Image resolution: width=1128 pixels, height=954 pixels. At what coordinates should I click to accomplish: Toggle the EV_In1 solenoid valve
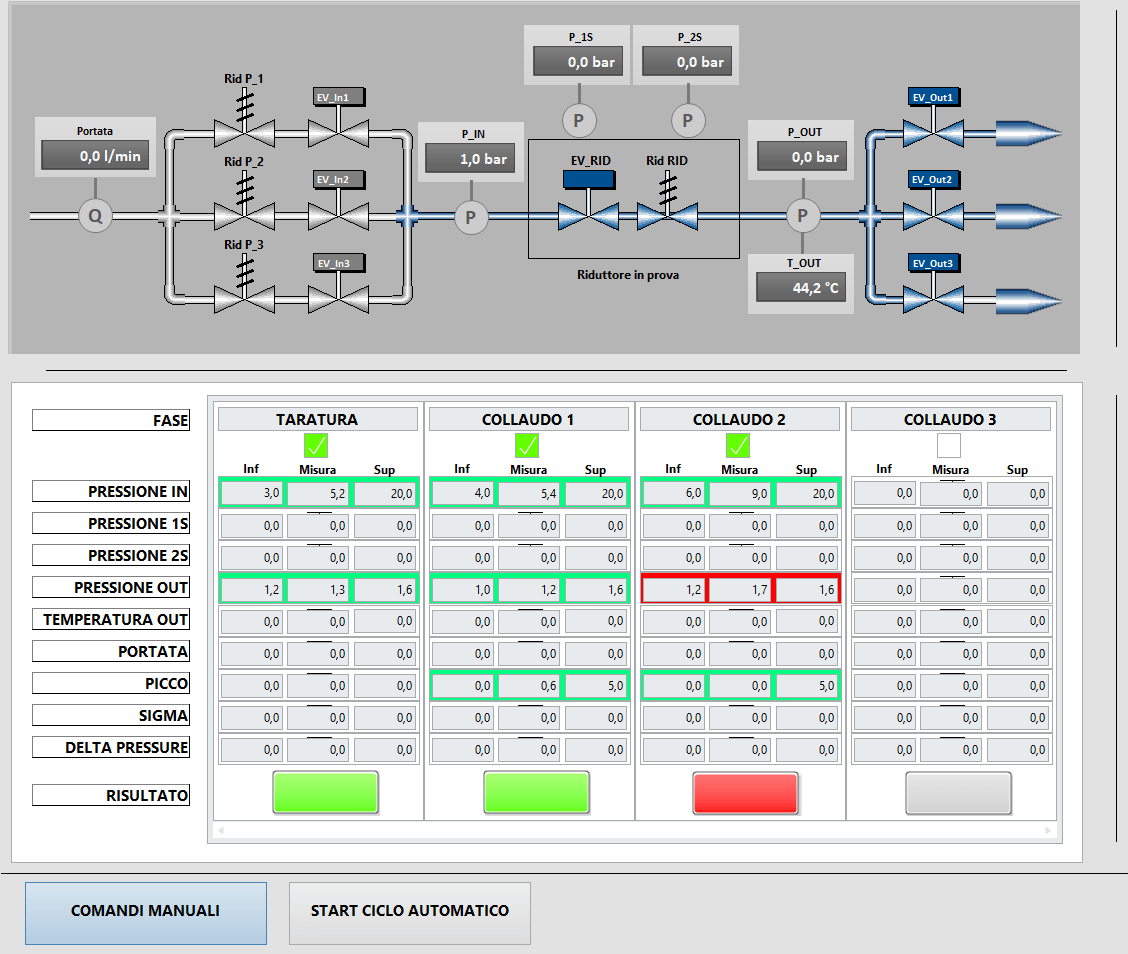tap(338, 134)
